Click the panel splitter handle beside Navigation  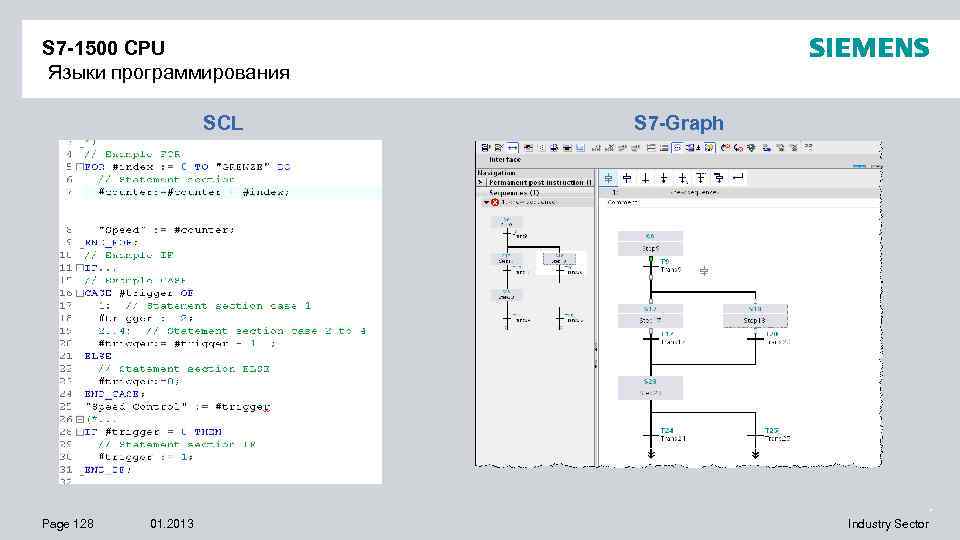(596, 355)
